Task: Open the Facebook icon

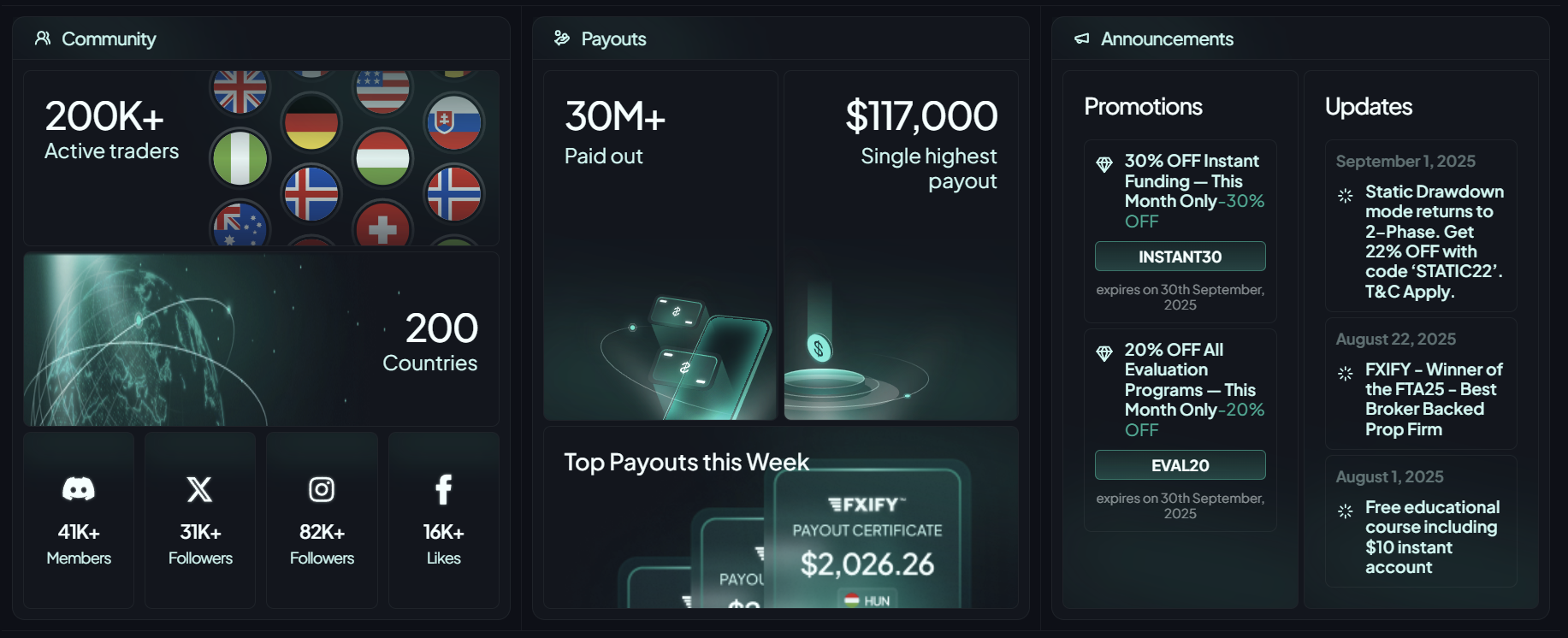Action: [x=443, y=489]
